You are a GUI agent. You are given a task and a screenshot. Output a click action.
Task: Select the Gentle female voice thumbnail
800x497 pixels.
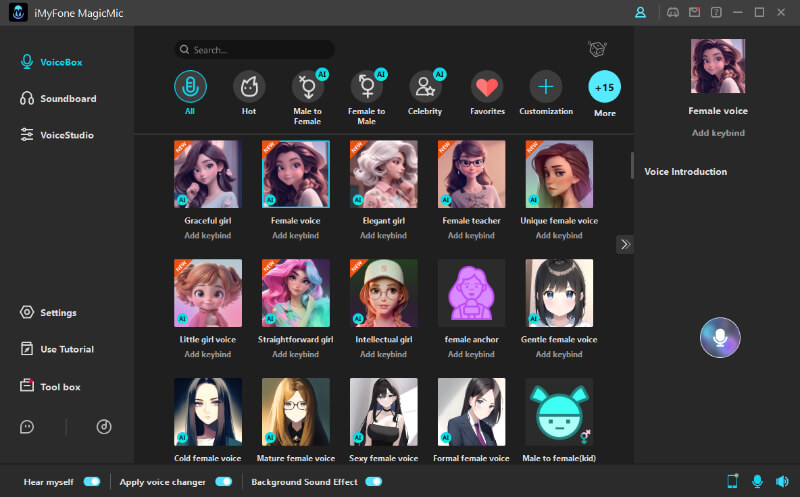(x=559, y=293)
